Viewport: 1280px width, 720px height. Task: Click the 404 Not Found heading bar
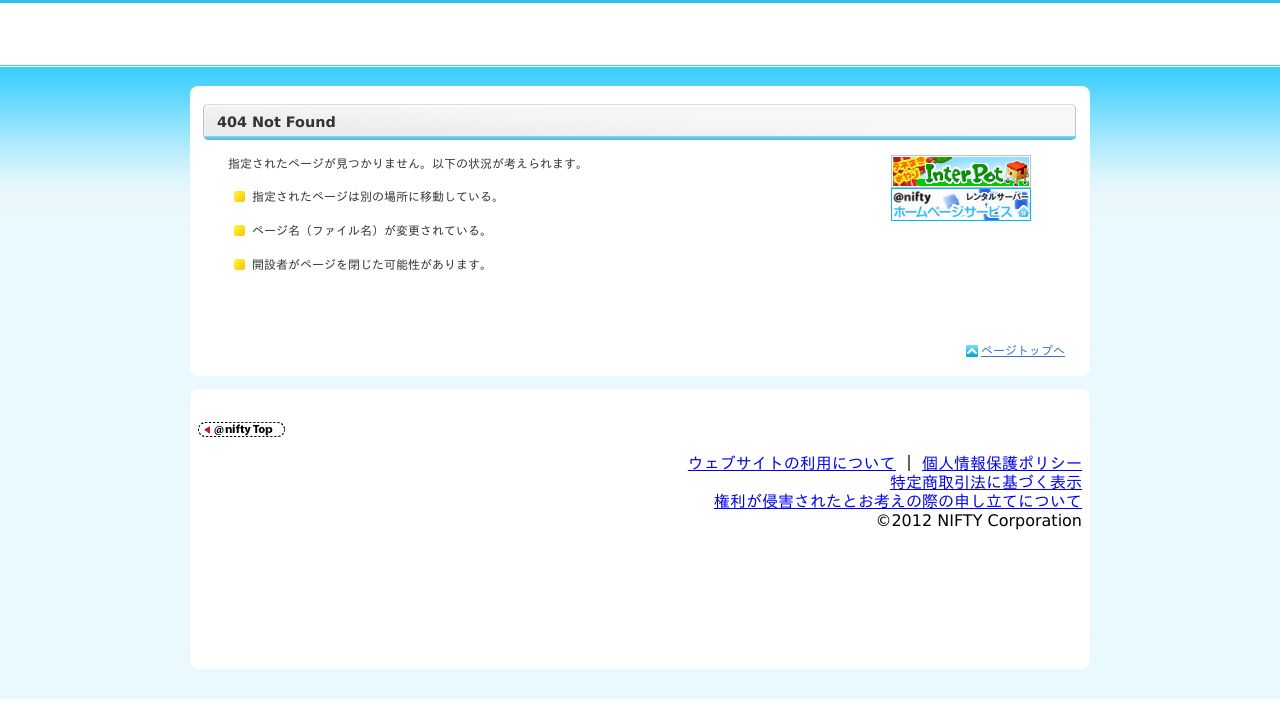(639, 122)
